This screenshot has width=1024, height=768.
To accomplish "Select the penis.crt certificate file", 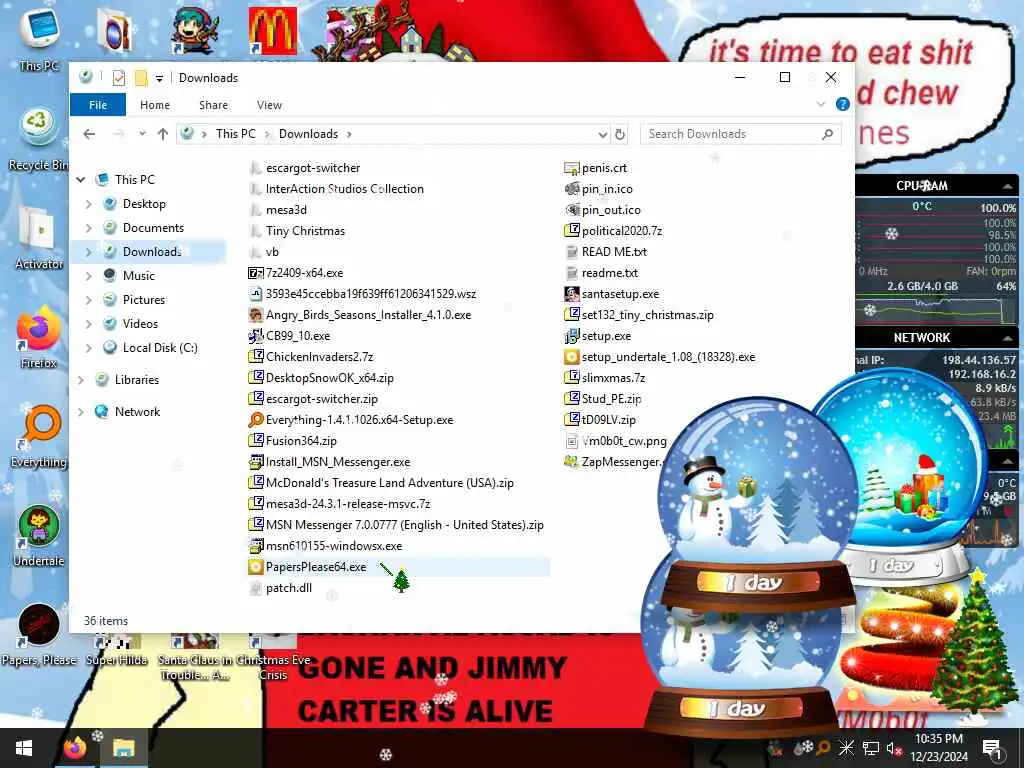I will pyautogui.click(x=595, y=168).
